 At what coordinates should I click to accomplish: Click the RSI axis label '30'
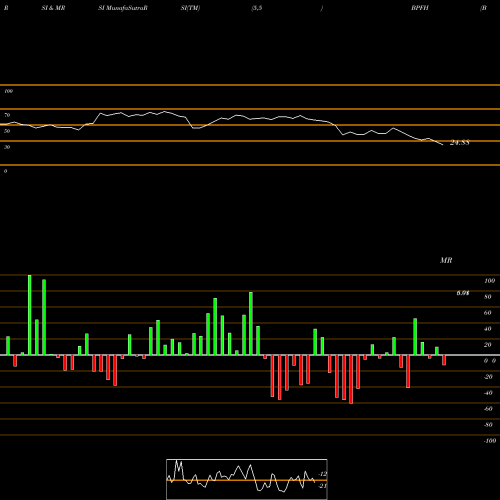coord(7,147)
